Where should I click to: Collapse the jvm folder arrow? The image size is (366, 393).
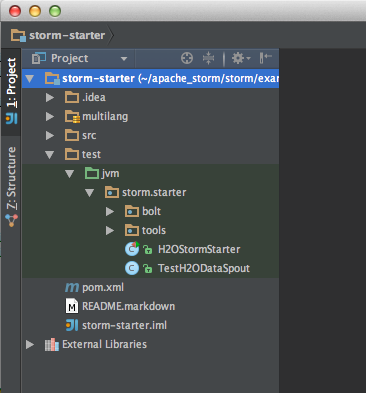[x=70, y=174]
